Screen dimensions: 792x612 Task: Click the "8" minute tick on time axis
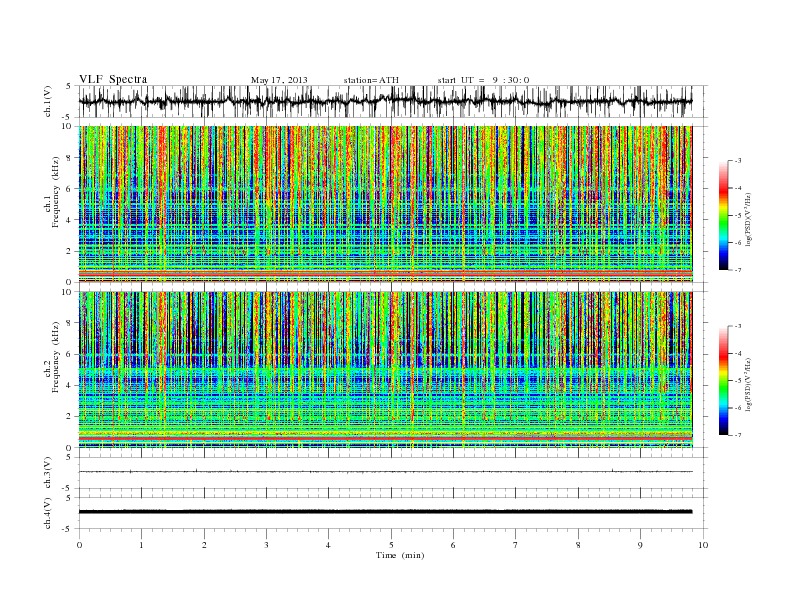coord(578,545)
